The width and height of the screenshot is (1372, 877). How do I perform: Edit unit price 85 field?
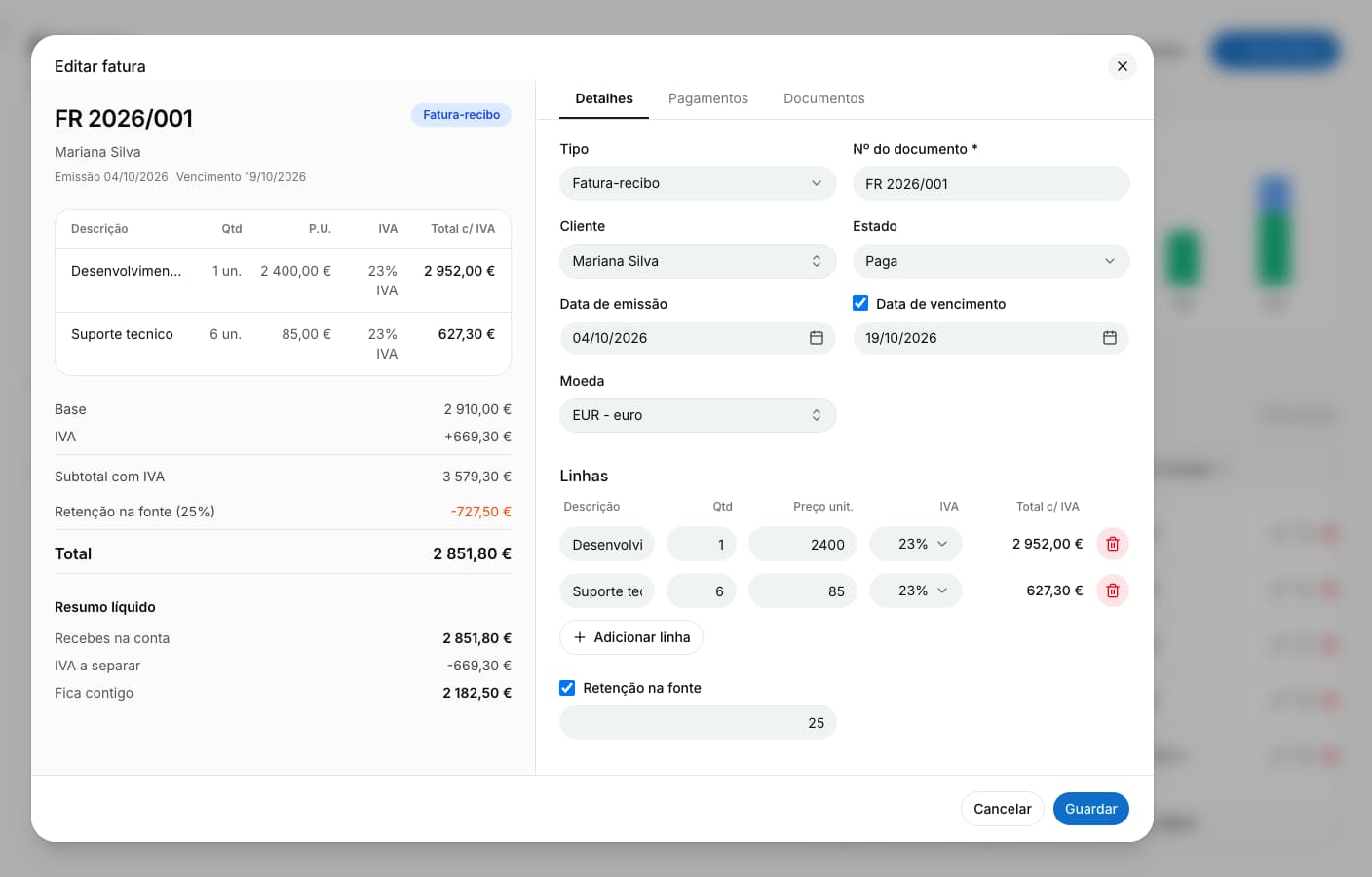(x=803, y=591)
